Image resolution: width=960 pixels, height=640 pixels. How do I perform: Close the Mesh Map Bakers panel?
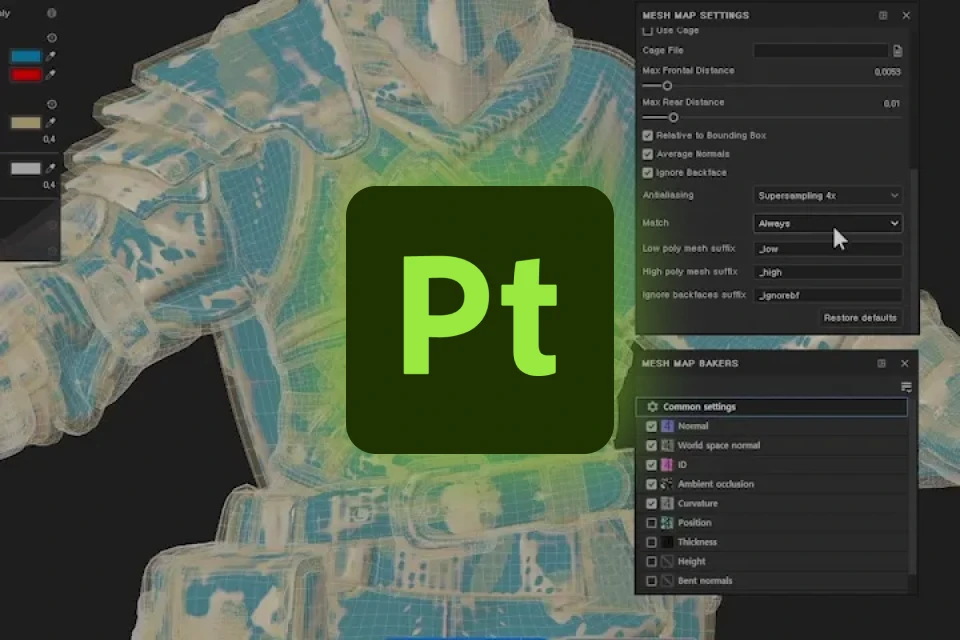pos(905,363)
